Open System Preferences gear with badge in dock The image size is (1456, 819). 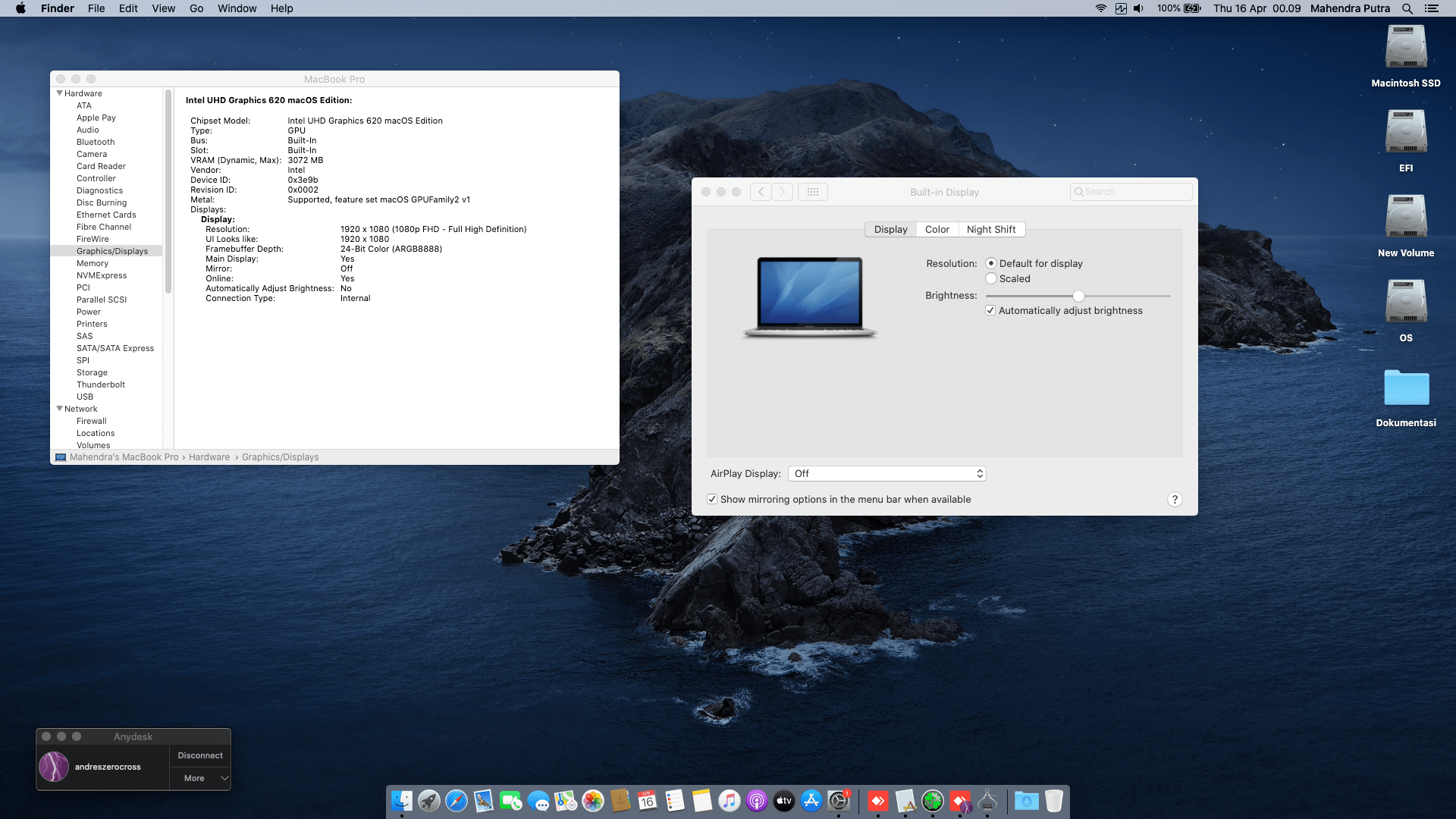pos(839,801)
